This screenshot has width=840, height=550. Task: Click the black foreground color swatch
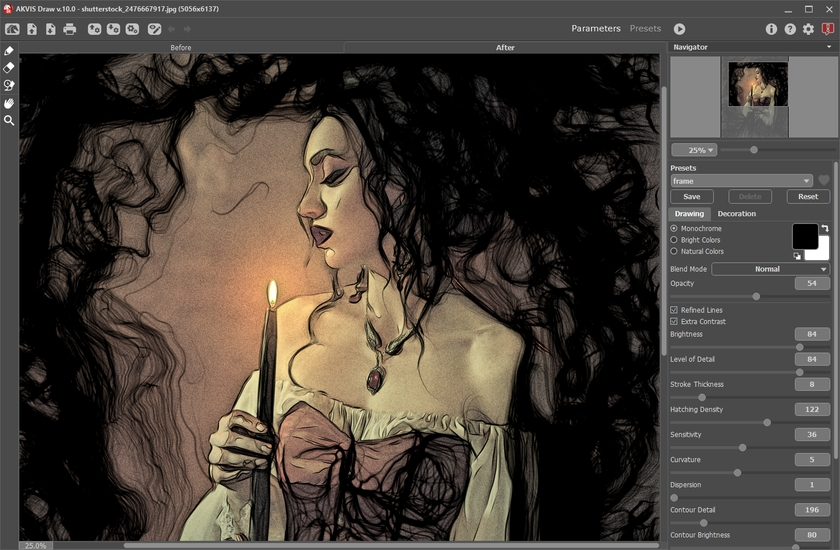click(805, 236)
